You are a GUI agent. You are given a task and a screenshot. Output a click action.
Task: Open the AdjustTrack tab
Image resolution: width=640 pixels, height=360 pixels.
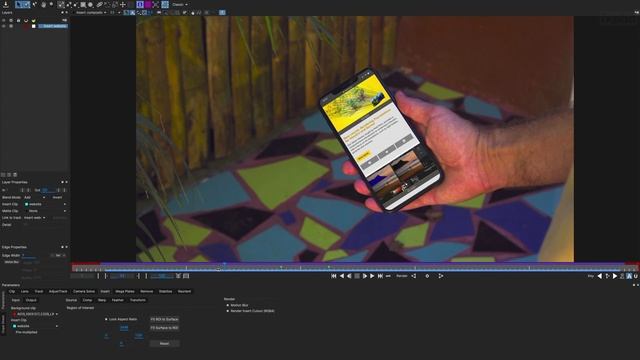(x=58, y=291)
